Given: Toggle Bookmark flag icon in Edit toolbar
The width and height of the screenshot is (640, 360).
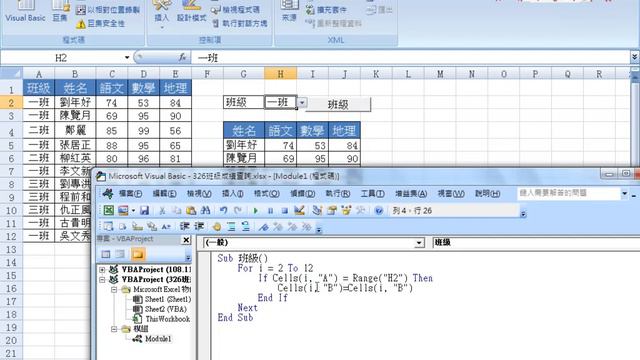Looking at the screenshot, I should 264,227.
